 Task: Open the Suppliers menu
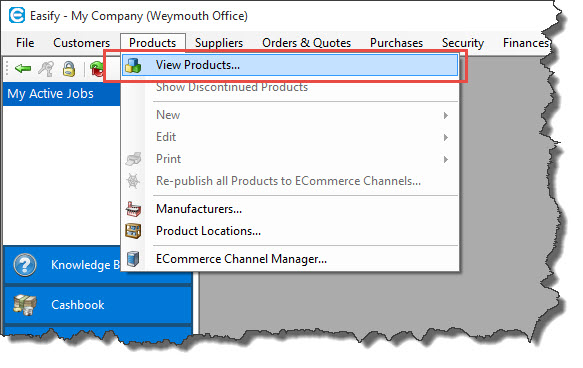pos(219,43)
